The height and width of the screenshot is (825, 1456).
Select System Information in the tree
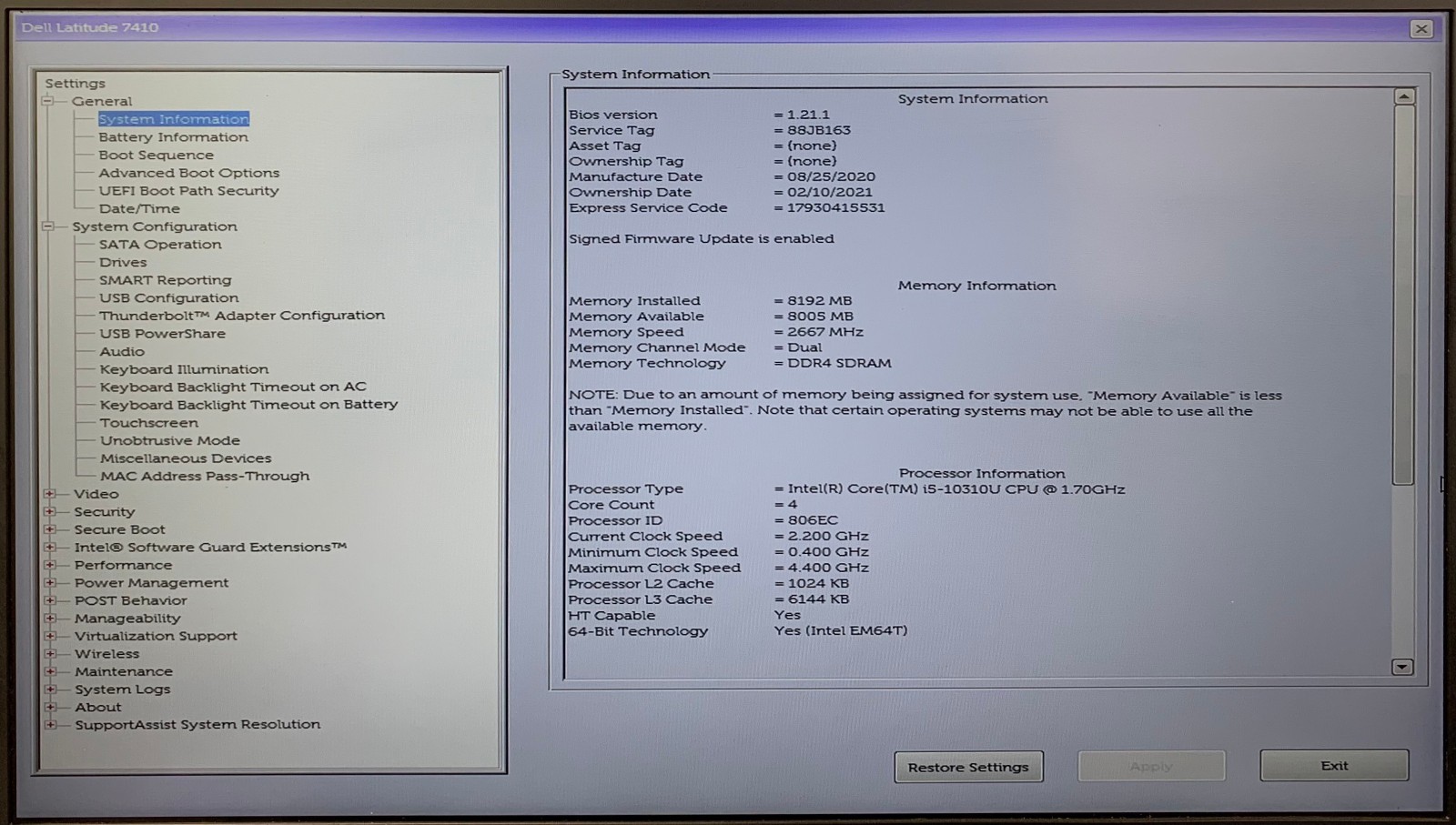pos(174,119)
